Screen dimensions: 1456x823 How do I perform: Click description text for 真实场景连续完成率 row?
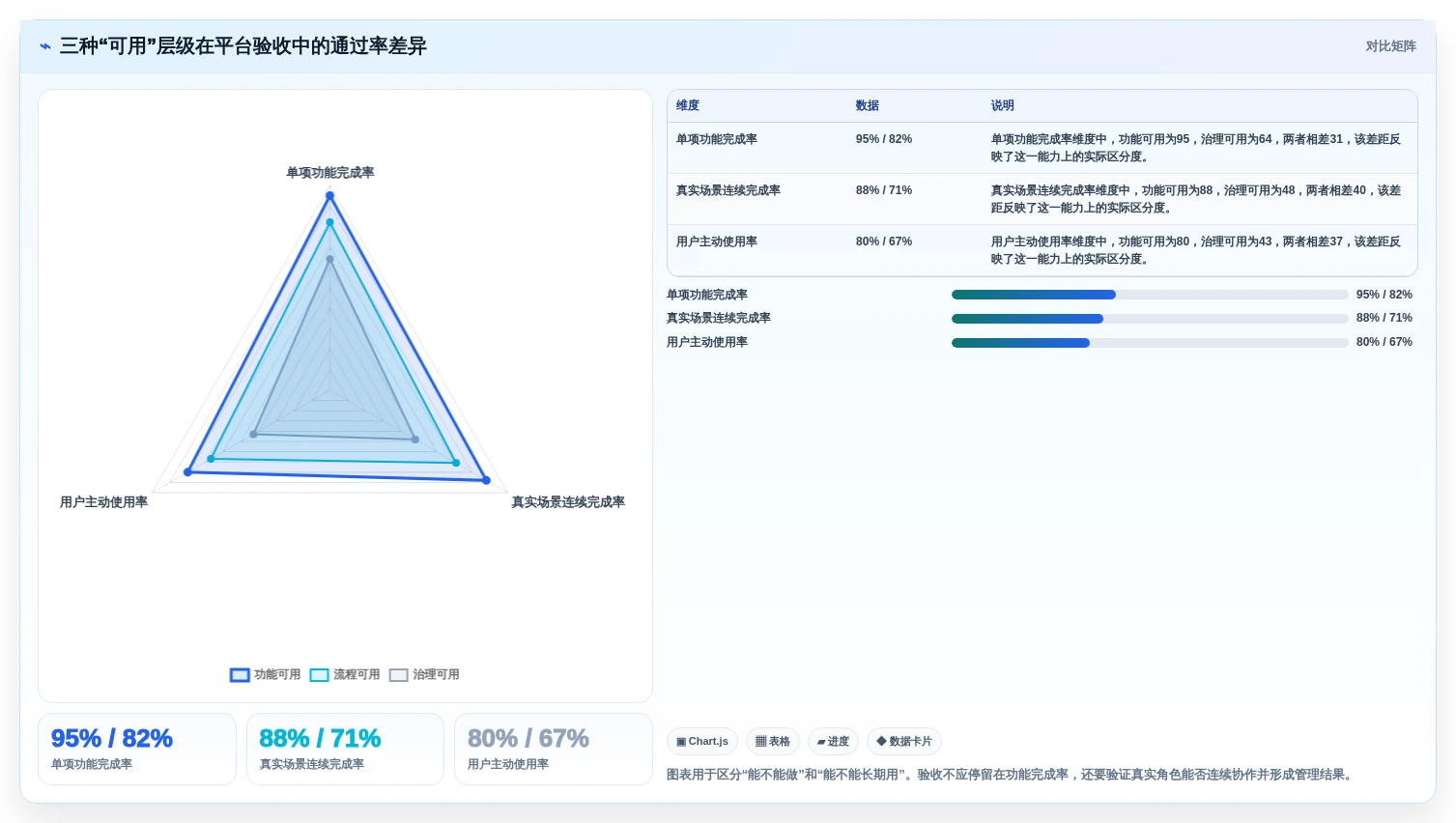pyautogui.click(x=1196, y=199)
